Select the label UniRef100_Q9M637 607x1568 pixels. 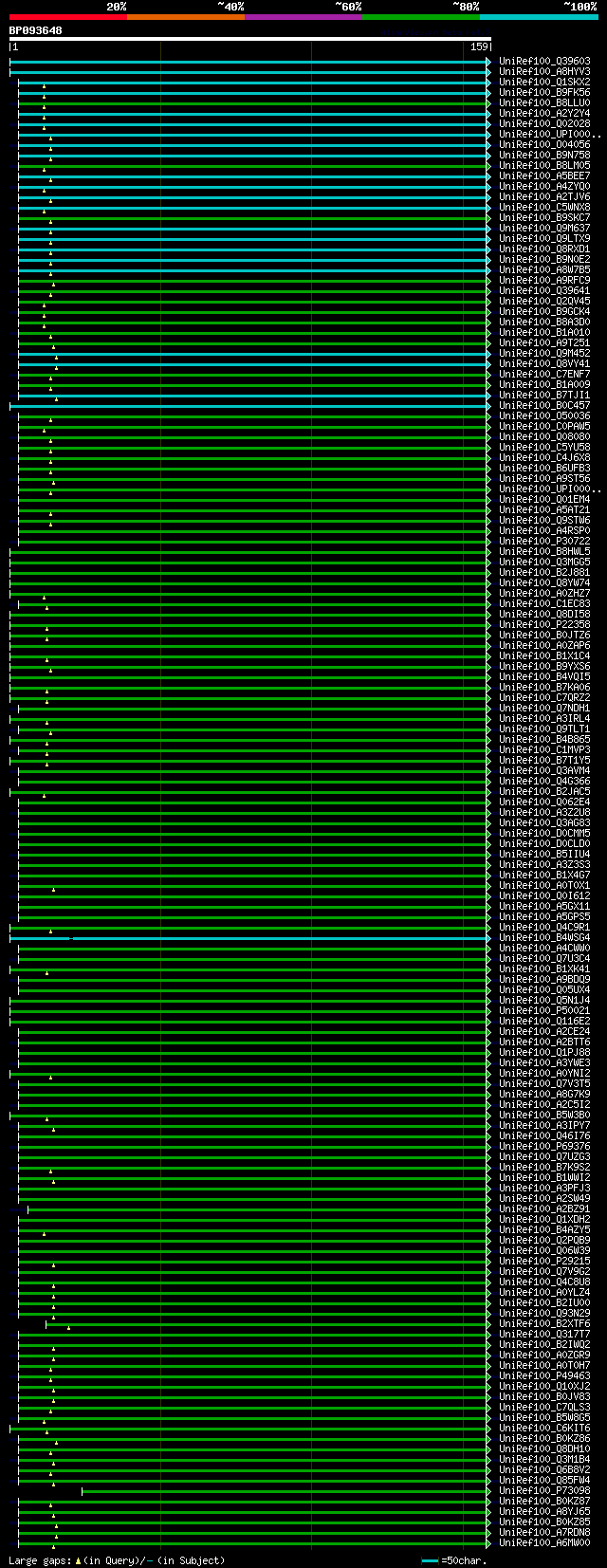(544, 228)
